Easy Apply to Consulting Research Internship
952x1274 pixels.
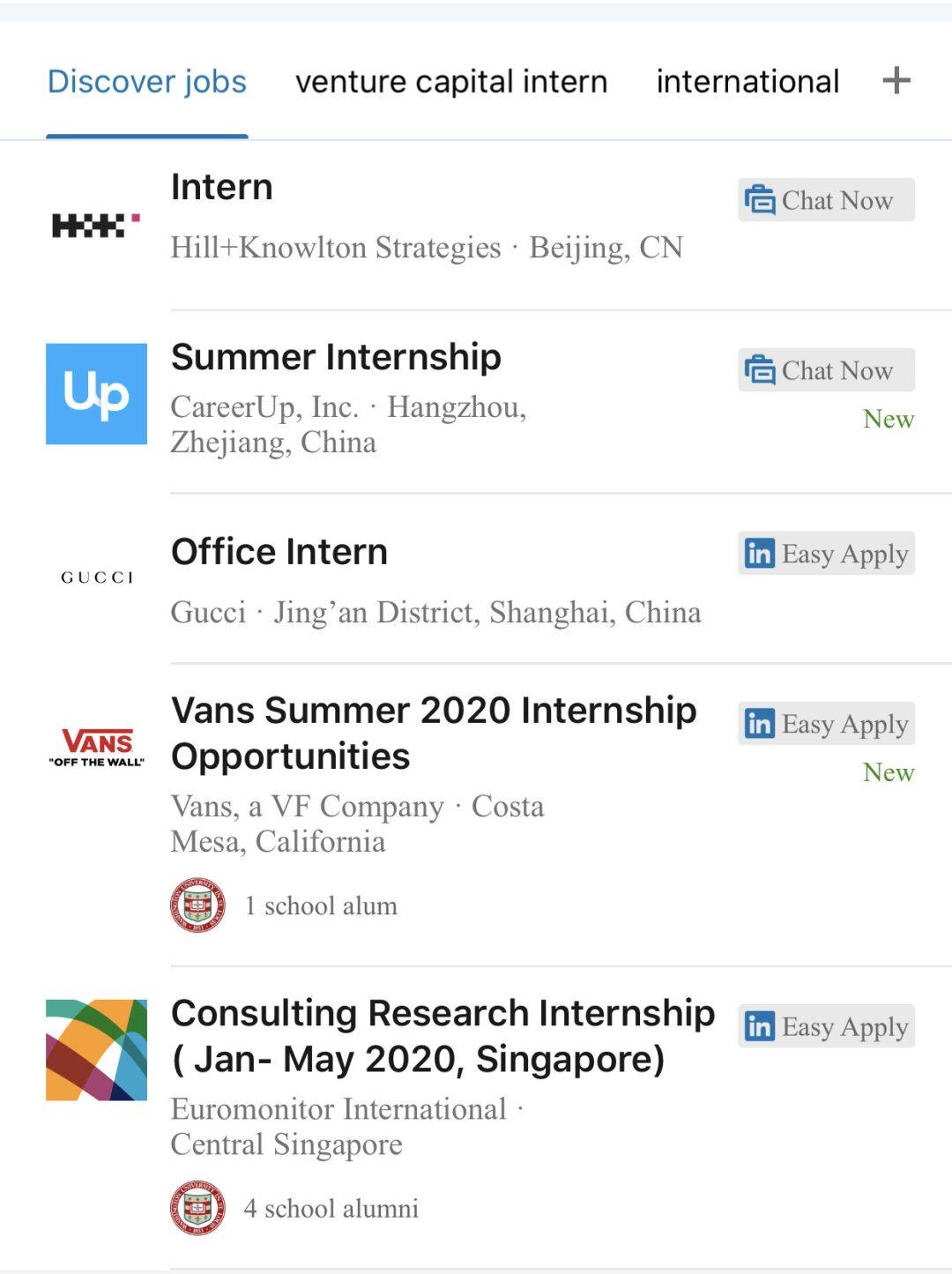[826, 1026]
